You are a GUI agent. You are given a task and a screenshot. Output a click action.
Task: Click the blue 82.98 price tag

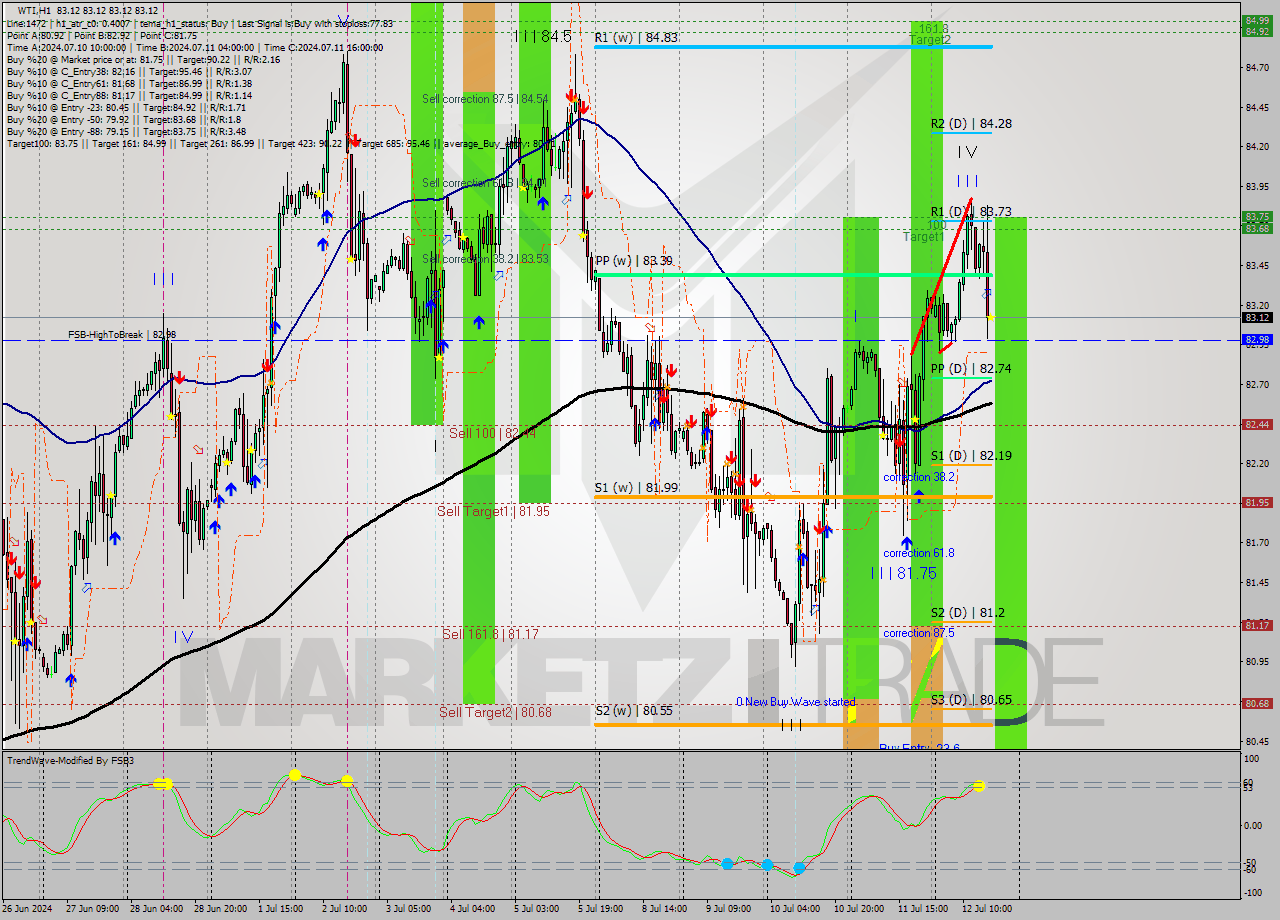pyautogui.click(x=1257, y=340)
